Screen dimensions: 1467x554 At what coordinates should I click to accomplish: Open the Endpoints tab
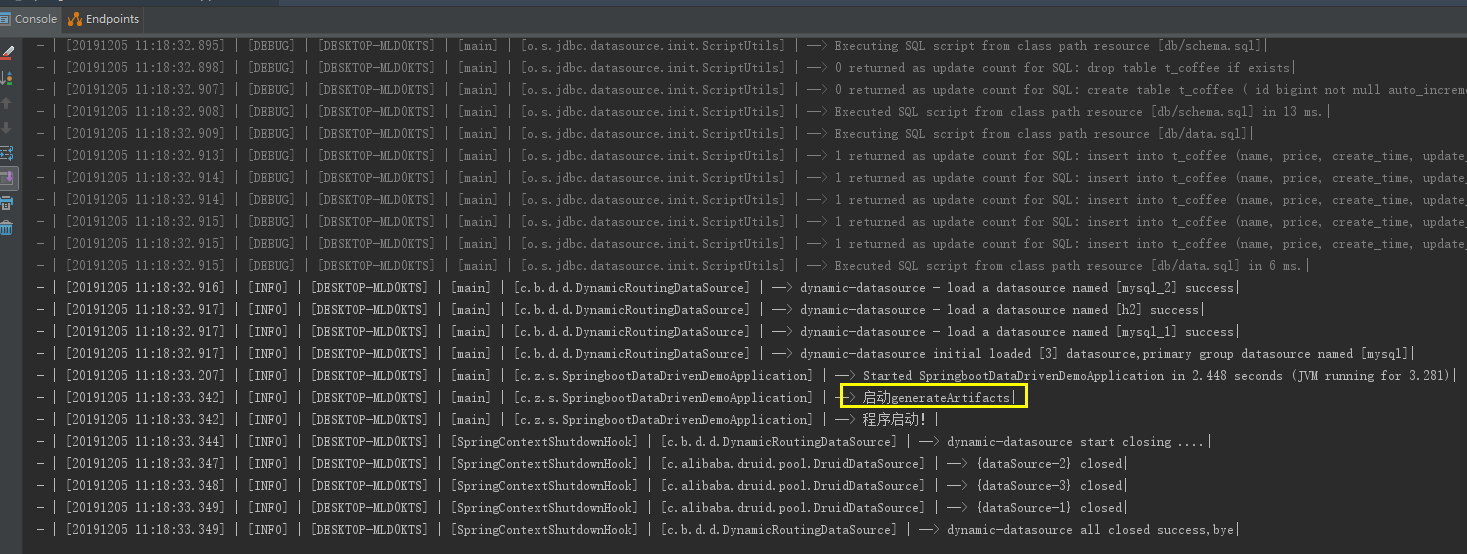coord(104,19)
